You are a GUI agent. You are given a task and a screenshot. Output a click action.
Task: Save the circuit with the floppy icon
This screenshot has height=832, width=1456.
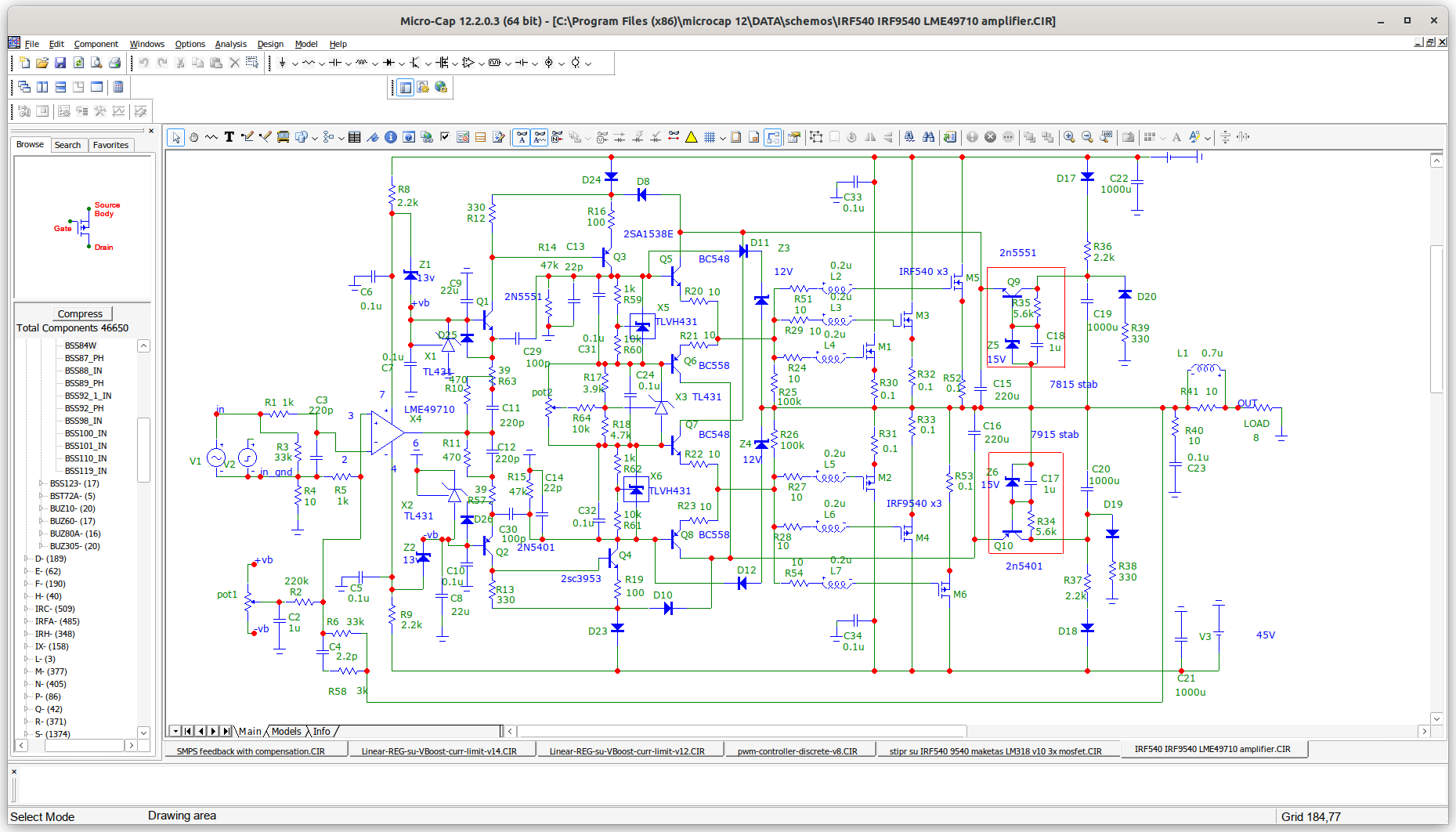click(x=60, y=63)
